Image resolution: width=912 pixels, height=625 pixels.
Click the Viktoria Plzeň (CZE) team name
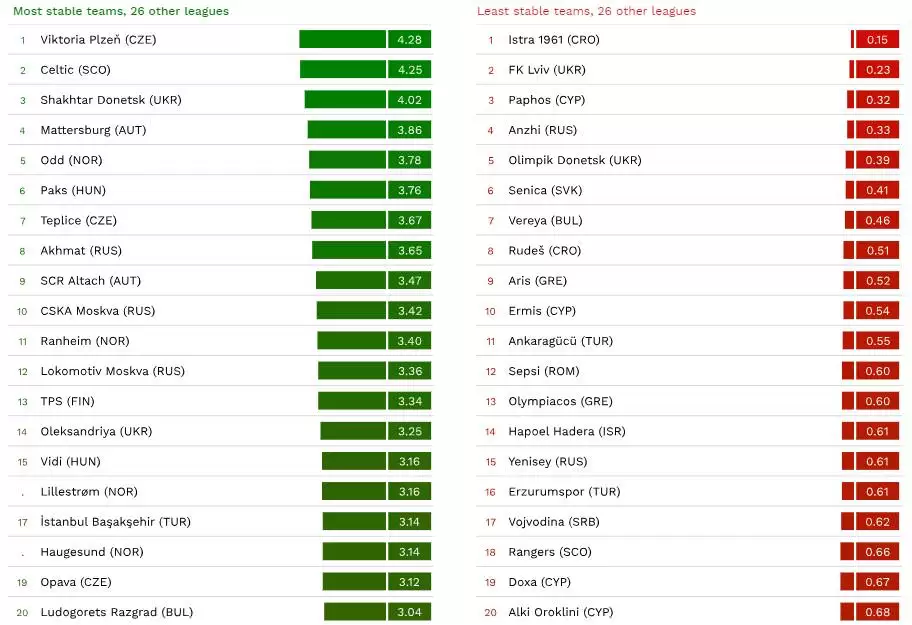point(98,40)
